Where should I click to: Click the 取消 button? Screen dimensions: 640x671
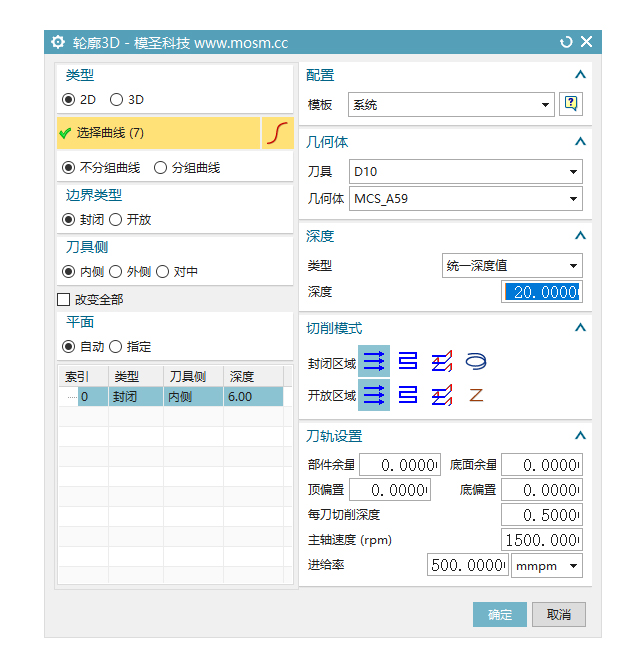point(559,615)
